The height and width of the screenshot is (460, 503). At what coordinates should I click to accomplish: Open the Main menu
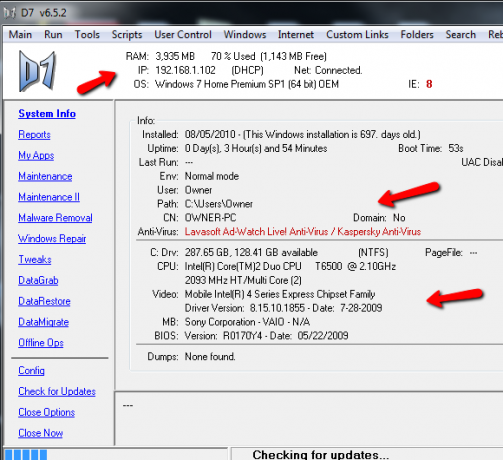pos(20,34)
